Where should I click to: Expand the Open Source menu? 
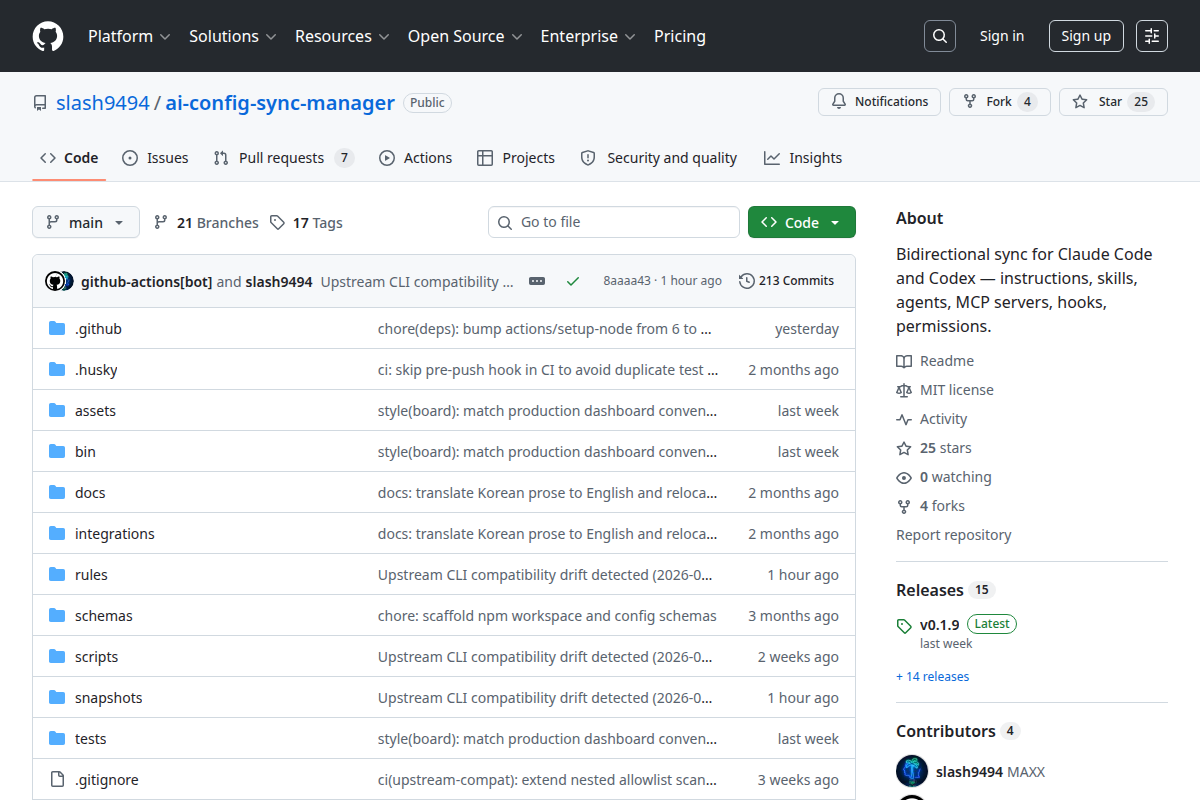(465, 36)
